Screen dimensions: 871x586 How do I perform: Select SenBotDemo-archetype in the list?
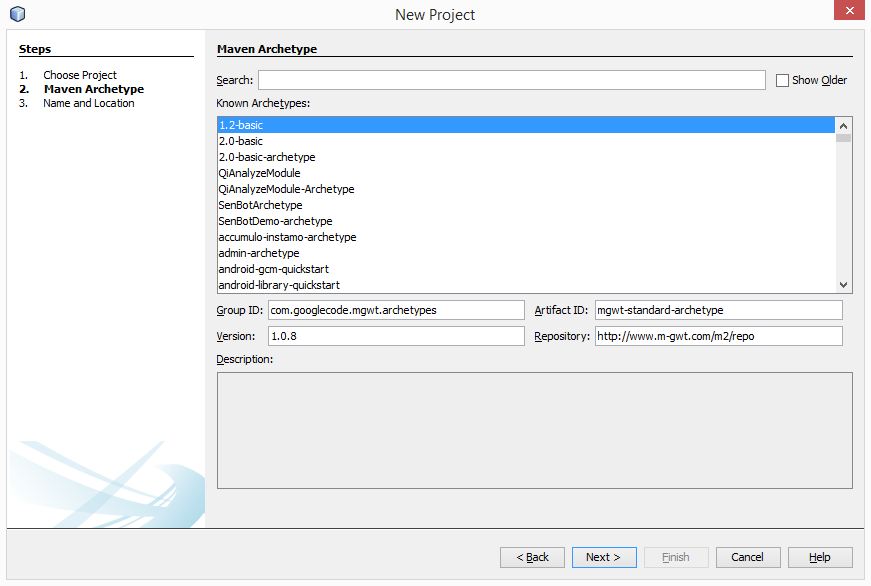pyautogui.click(x=526, y=221)
